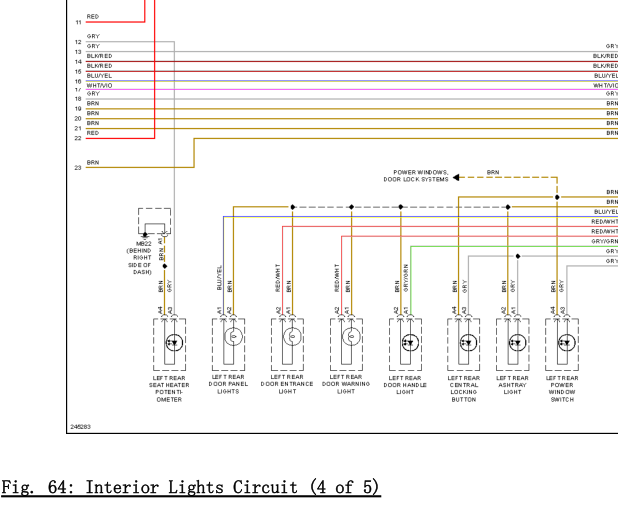Click the Left Rear Door Handle Light LED symbol
The width and height of the screenshot is (618, 520).
[410, 343]
